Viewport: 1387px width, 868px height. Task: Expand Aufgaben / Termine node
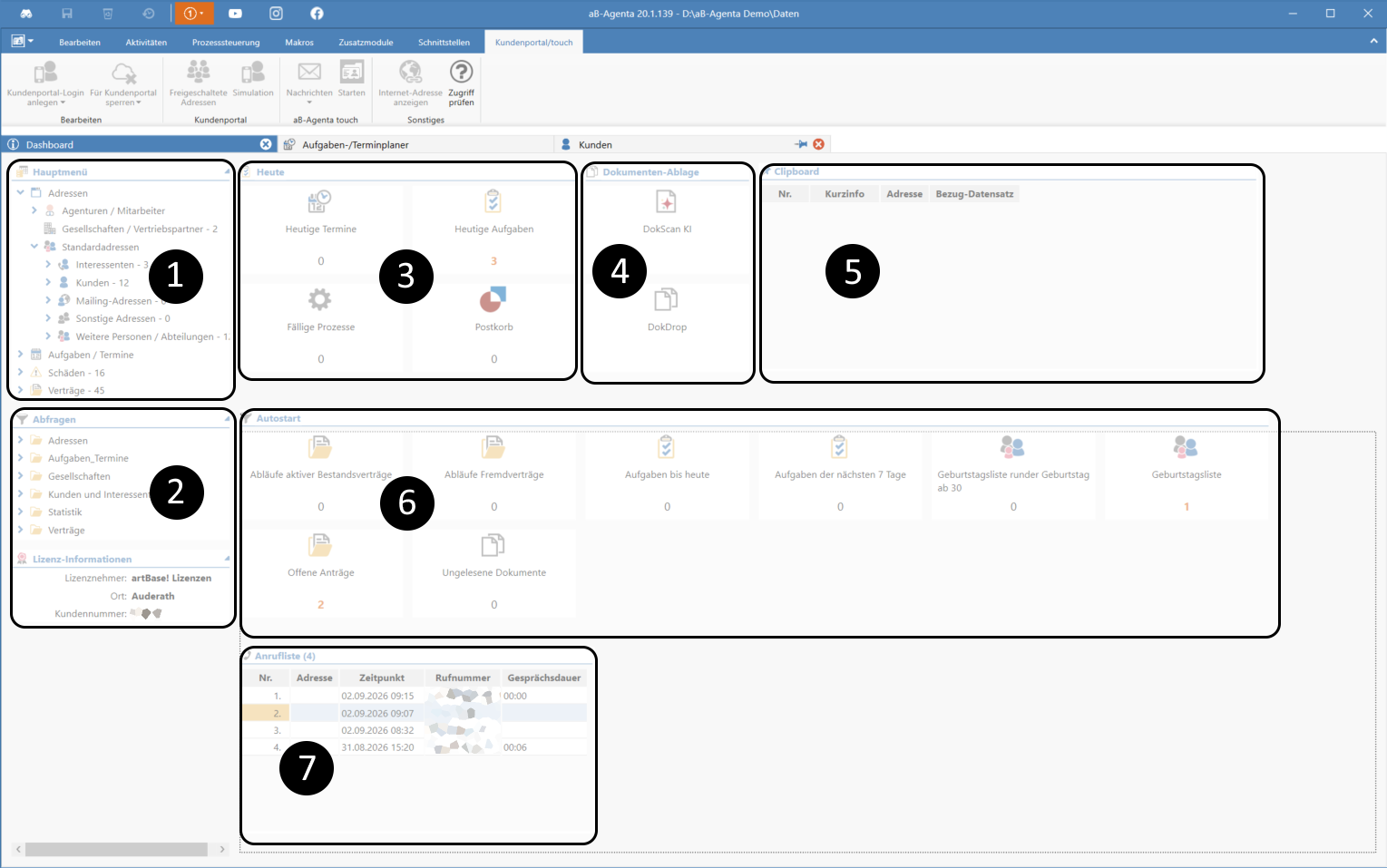(20, 355)
